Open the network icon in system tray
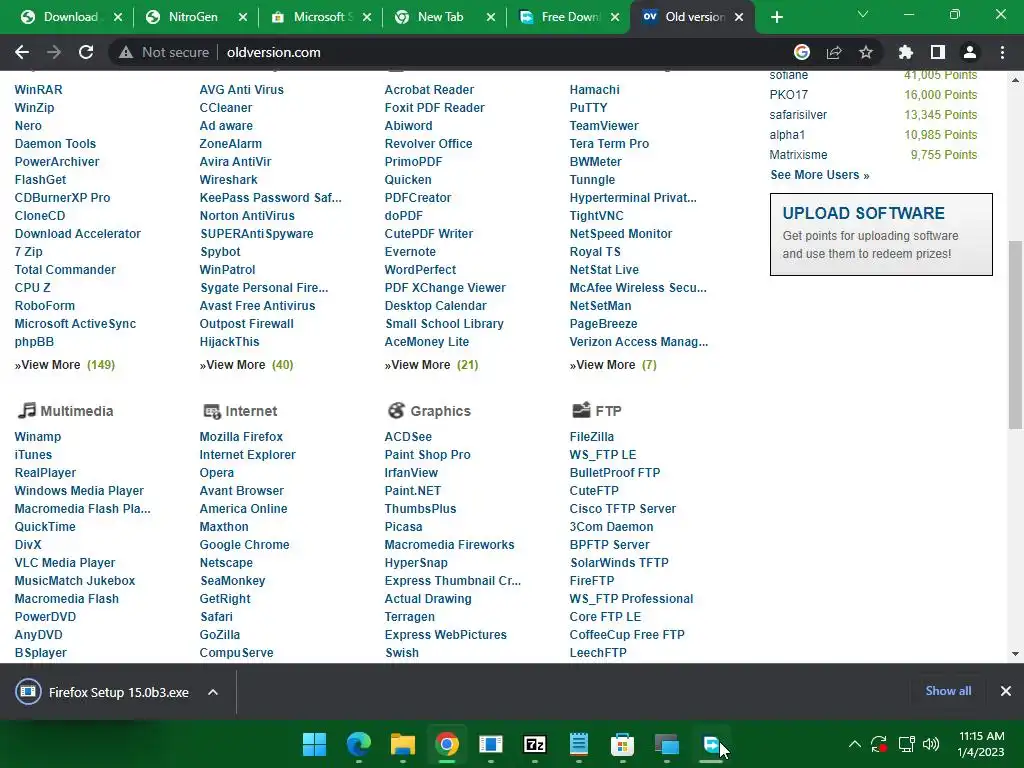The image size is (1024, 768). [x=906, y=744]
